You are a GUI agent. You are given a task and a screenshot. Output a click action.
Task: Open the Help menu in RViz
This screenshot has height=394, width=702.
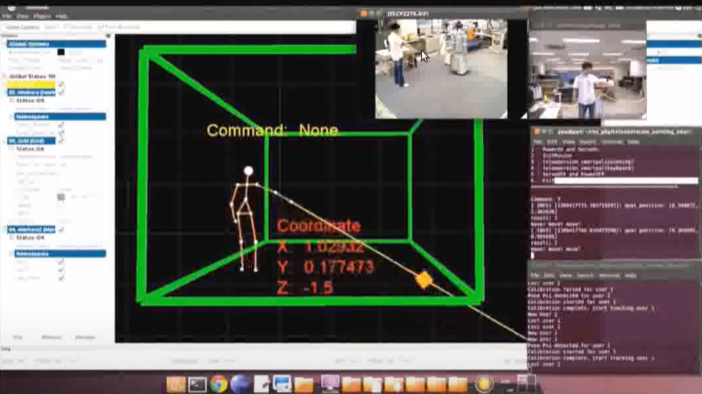[x=62, y=16]
